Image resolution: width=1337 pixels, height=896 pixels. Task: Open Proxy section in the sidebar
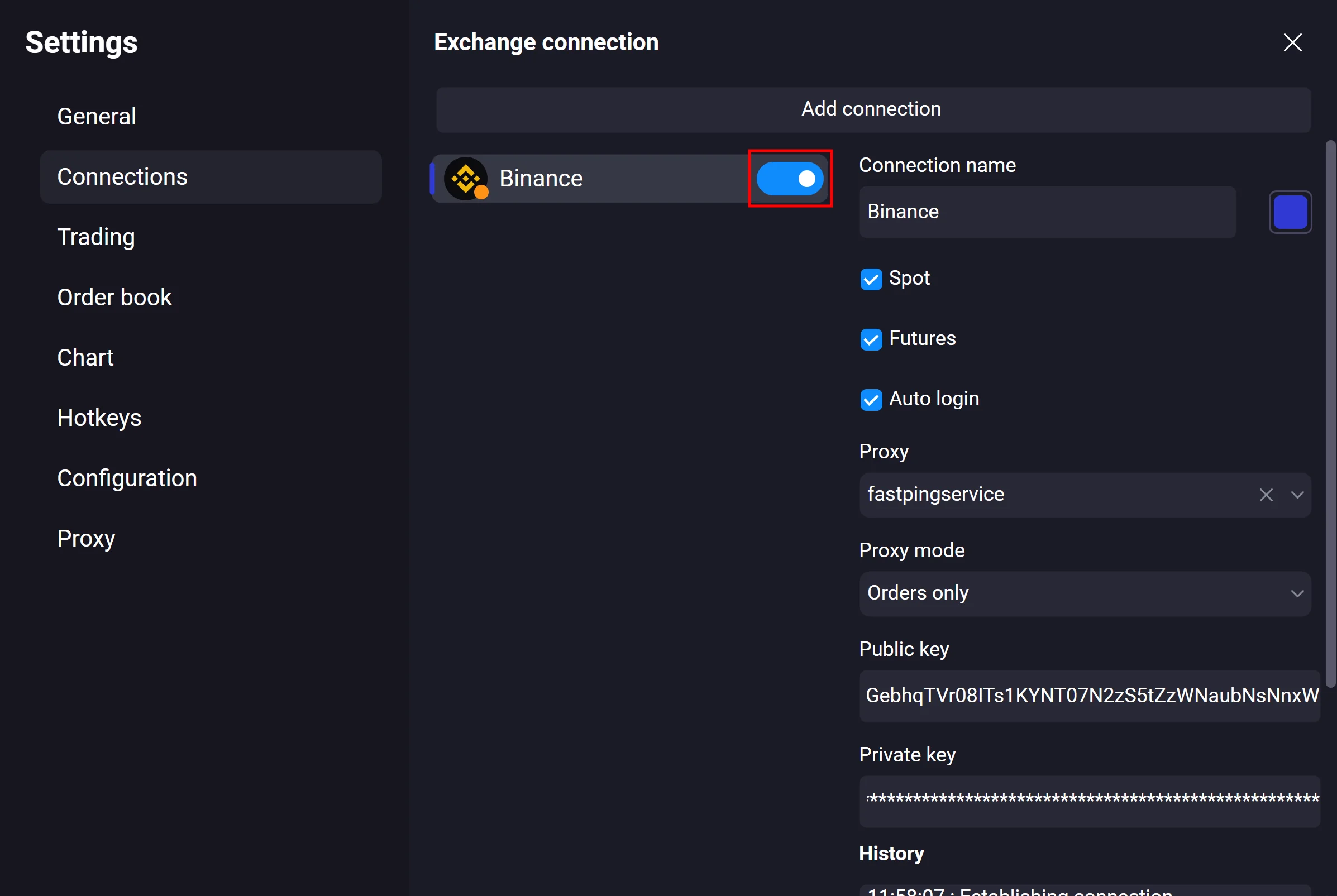click(87, 539)
